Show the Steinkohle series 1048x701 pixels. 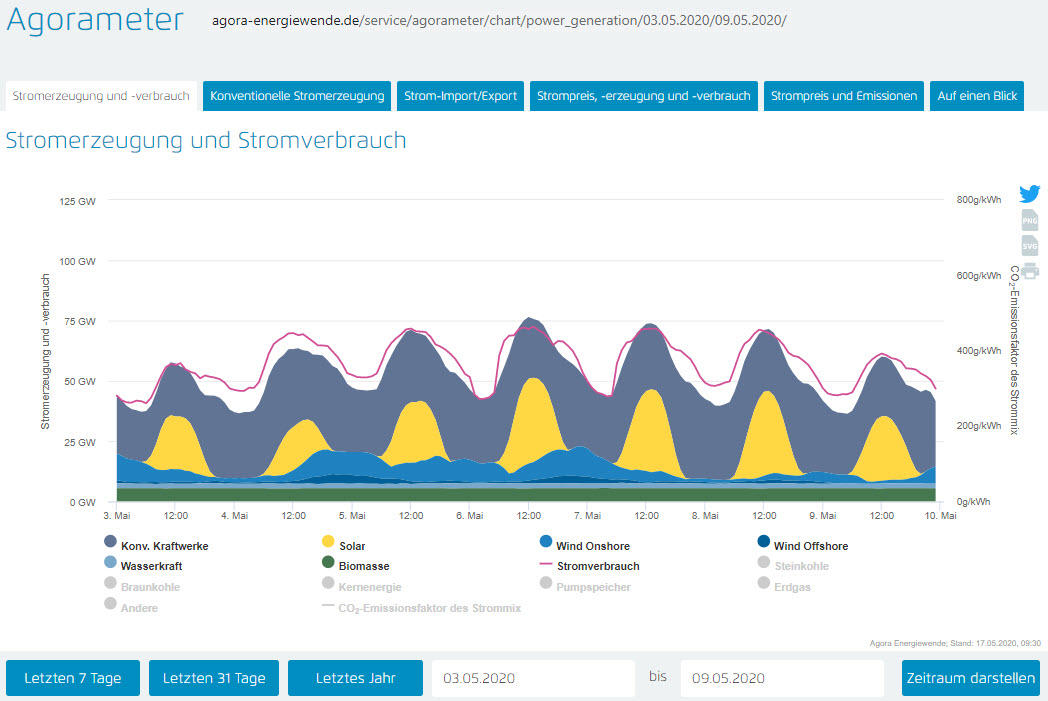pyautogui.click(x=794, y=566)
